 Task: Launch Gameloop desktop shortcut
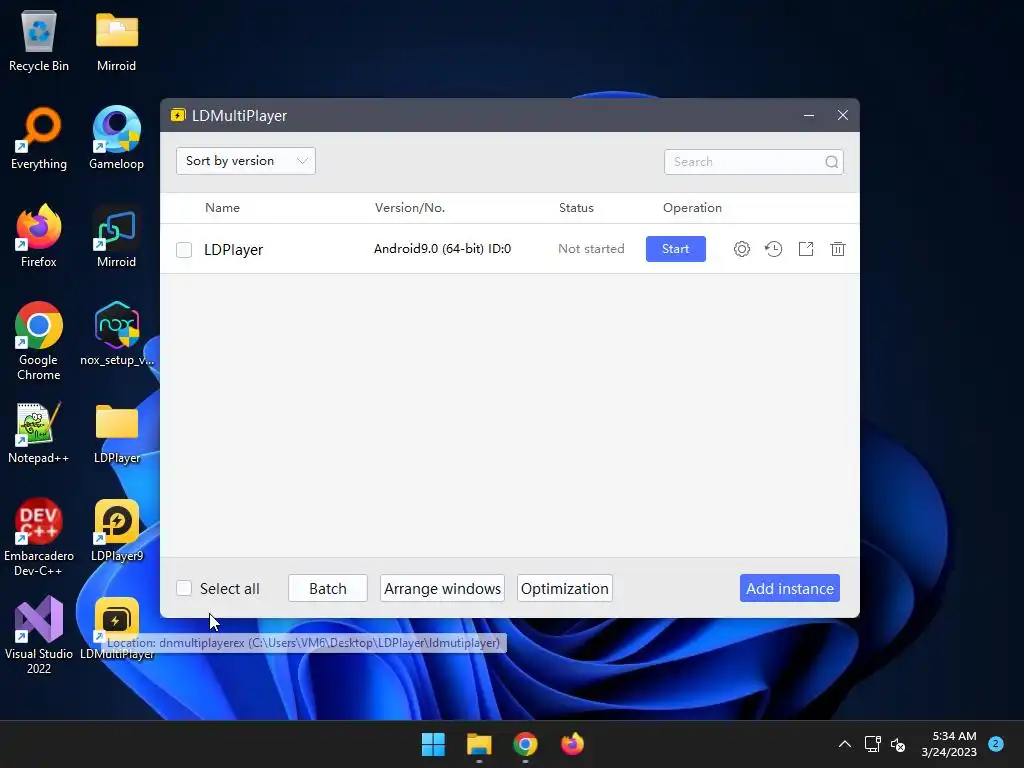tap(116, 138)
